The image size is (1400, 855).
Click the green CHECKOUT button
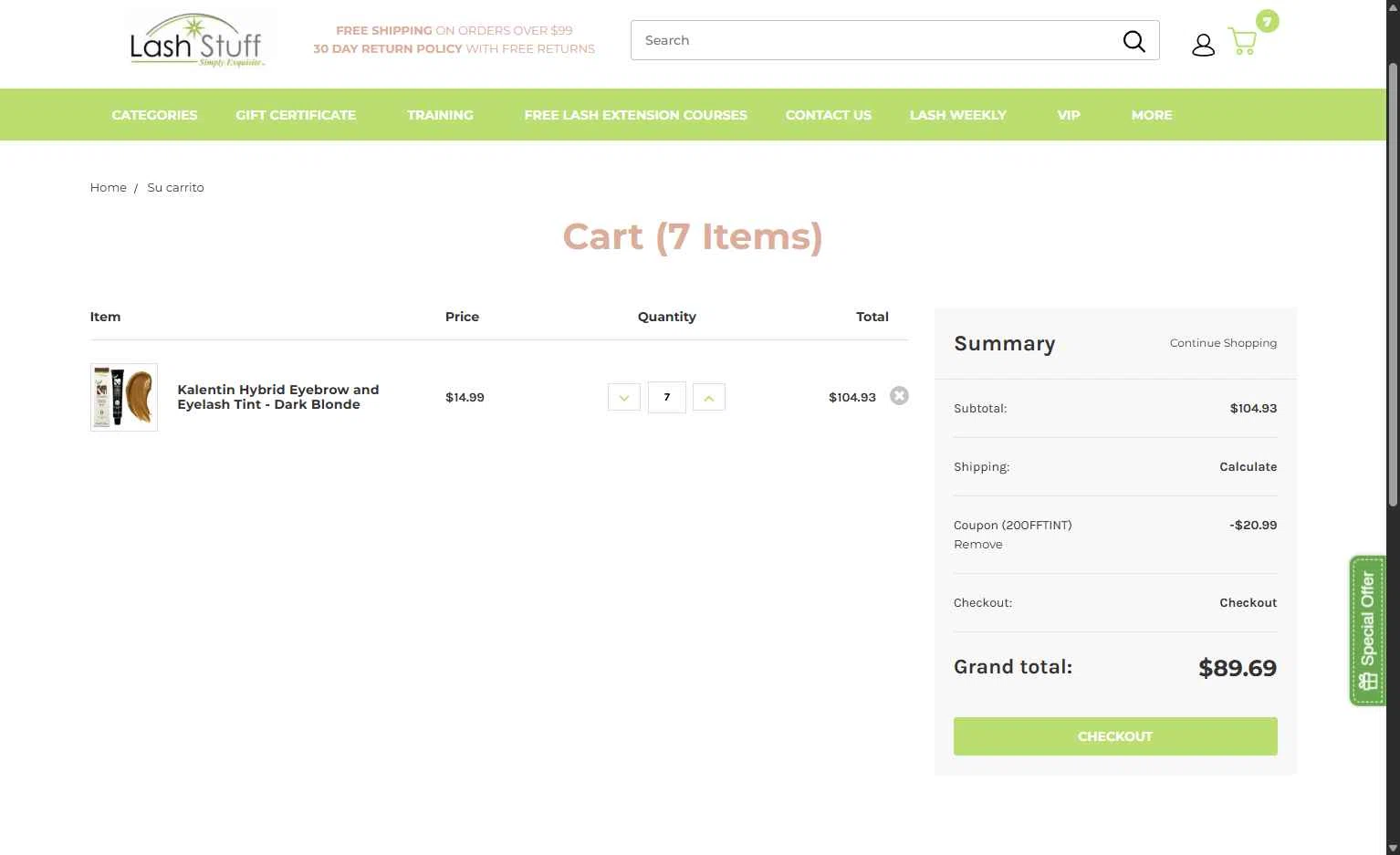[1115, 736]
